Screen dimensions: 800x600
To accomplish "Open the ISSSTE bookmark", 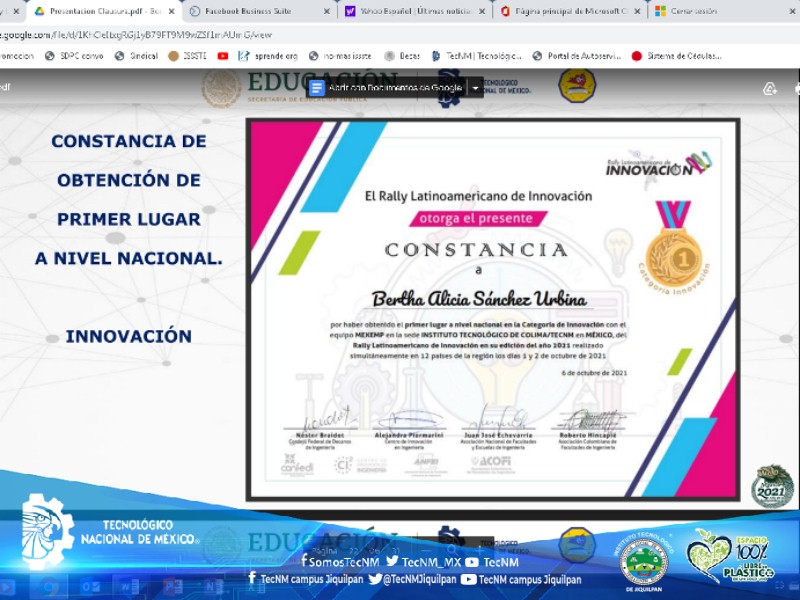I will [x=187, y=56].
